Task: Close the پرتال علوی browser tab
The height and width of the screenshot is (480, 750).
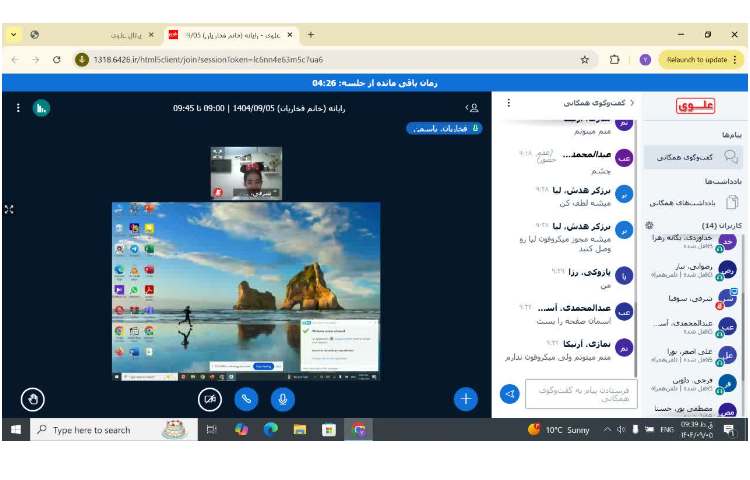Action: pos(151,35)
